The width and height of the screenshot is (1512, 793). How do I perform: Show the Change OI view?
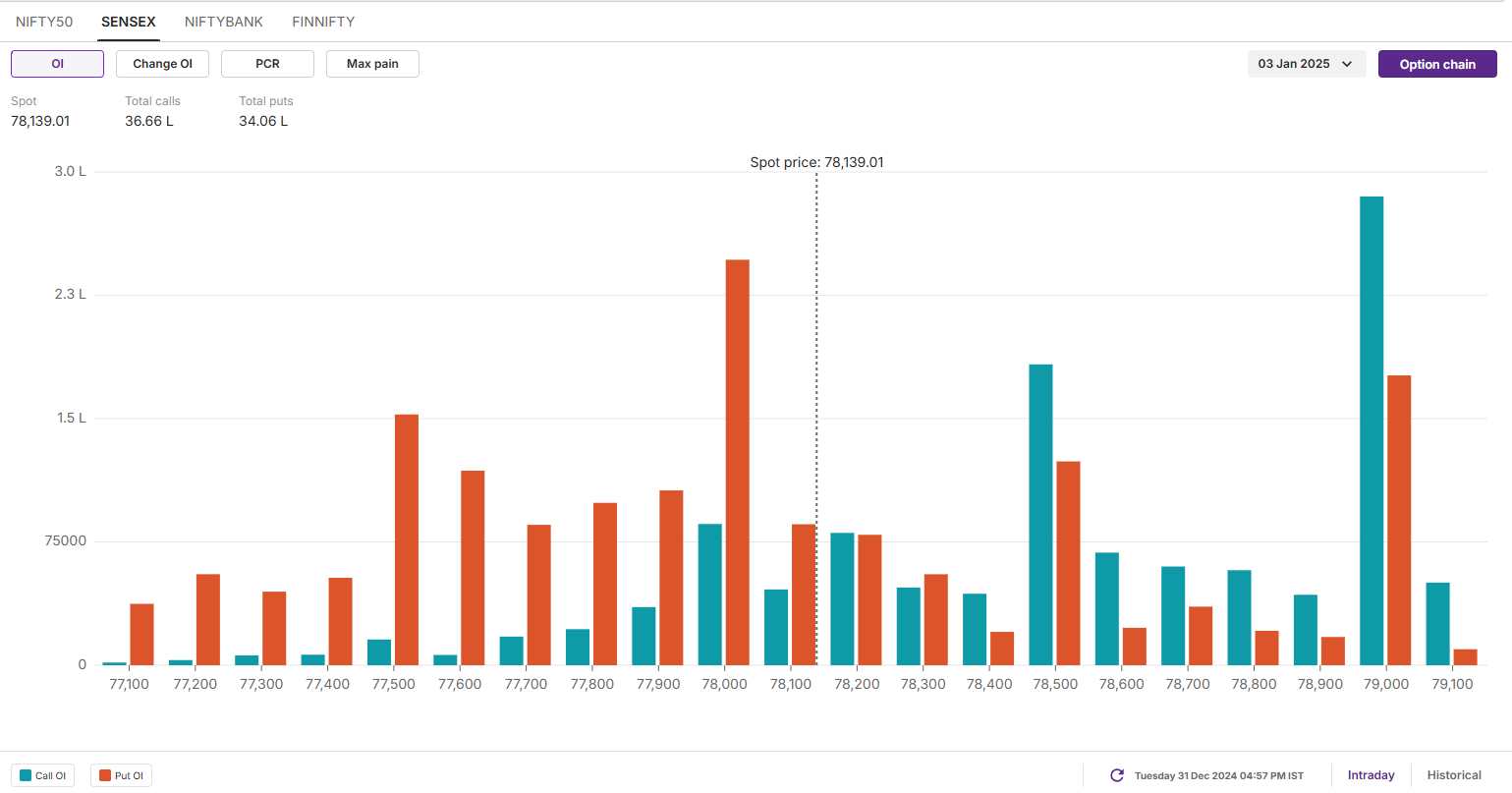coord(162,64)
